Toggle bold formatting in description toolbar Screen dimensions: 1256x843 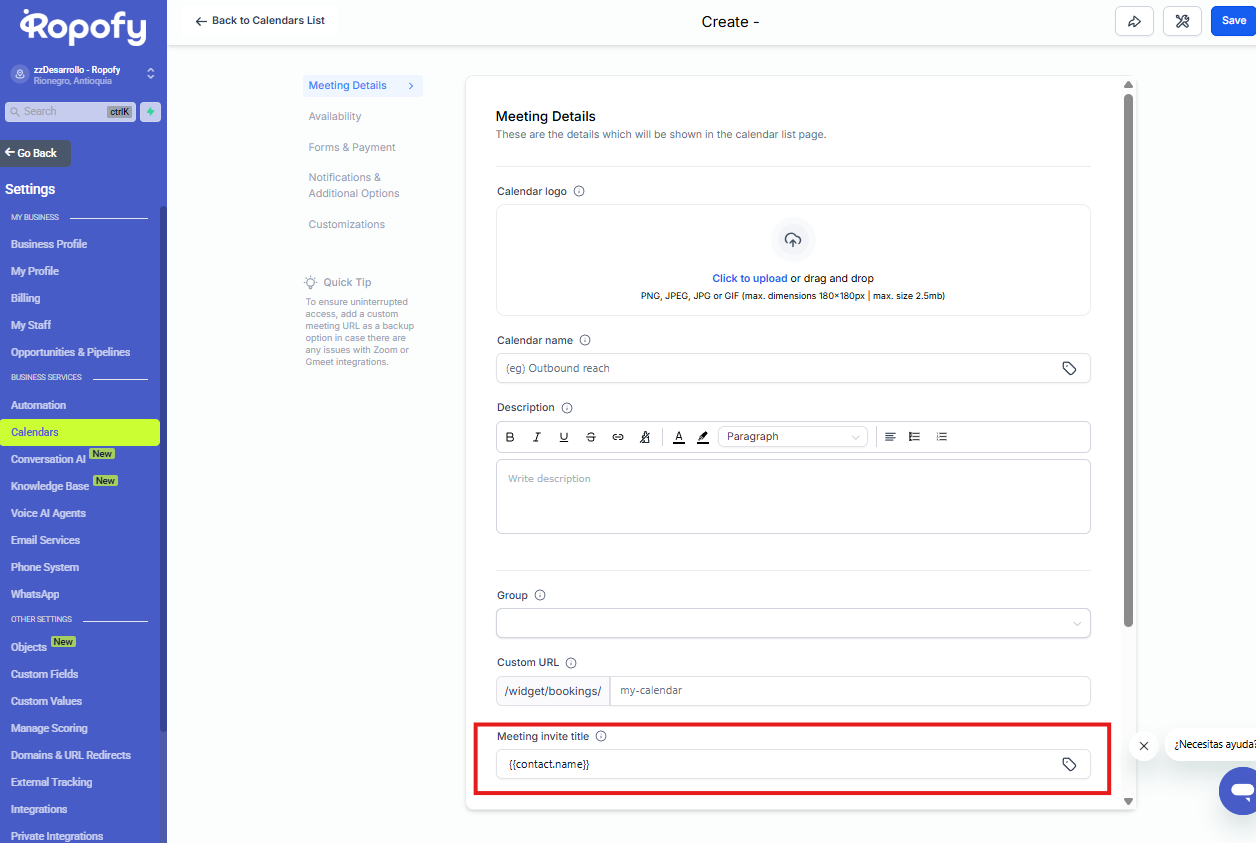(x=510, y=437)
